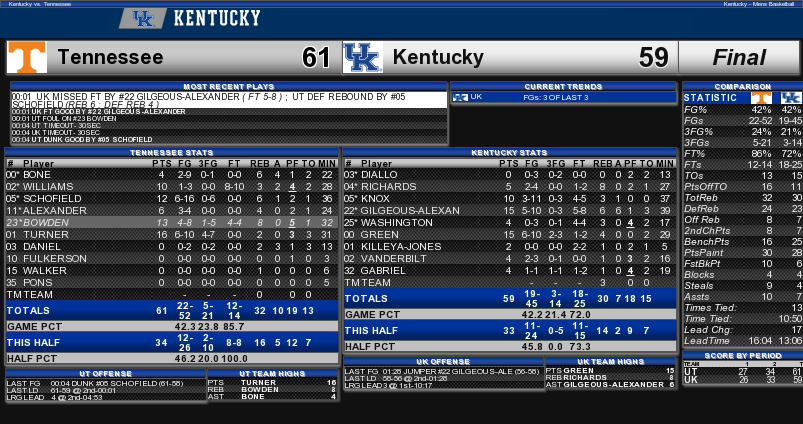Select the highlighted Bowden player row
The width and height of the screenshot is (803, 424).
coord(171,222)
